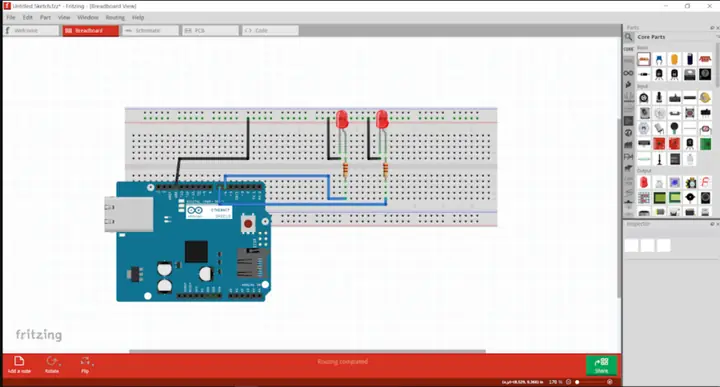Click the Rotate tool icon
This screenshot has height=387, width=720.
click(x=51, y=361)
